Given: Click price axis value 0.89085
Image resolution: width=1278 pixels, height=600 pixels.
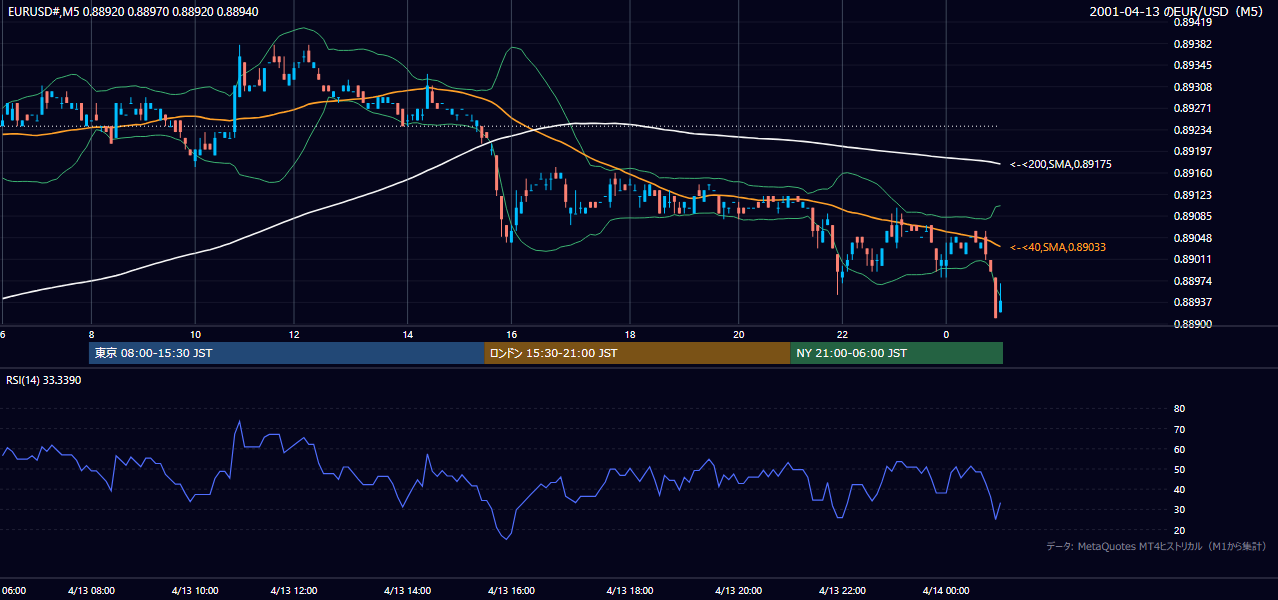Looking at the screenshot, I should 1192,216.
